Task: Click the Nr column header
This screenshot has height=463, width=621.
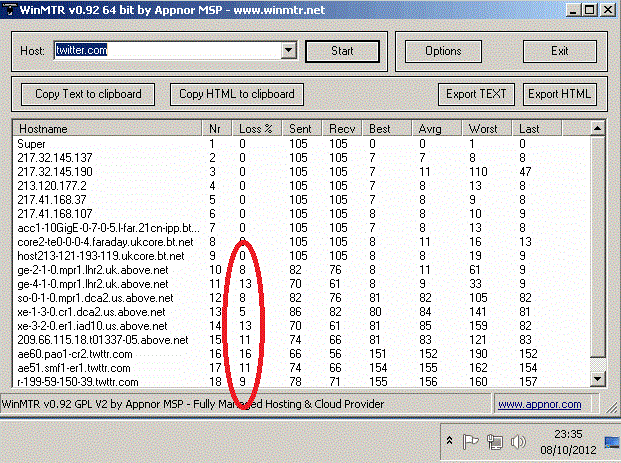Action: pyautogui.click(x=217, y=129)
